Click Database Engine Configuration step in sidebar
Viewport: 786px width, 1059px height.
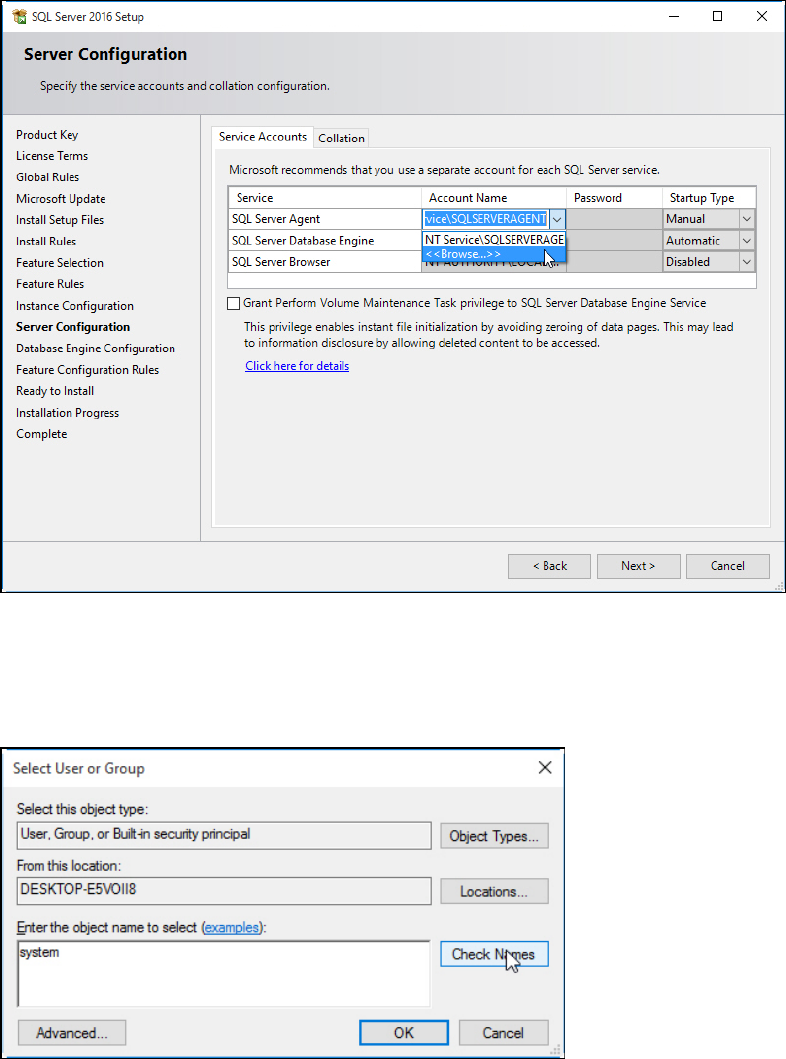[95, 348]
